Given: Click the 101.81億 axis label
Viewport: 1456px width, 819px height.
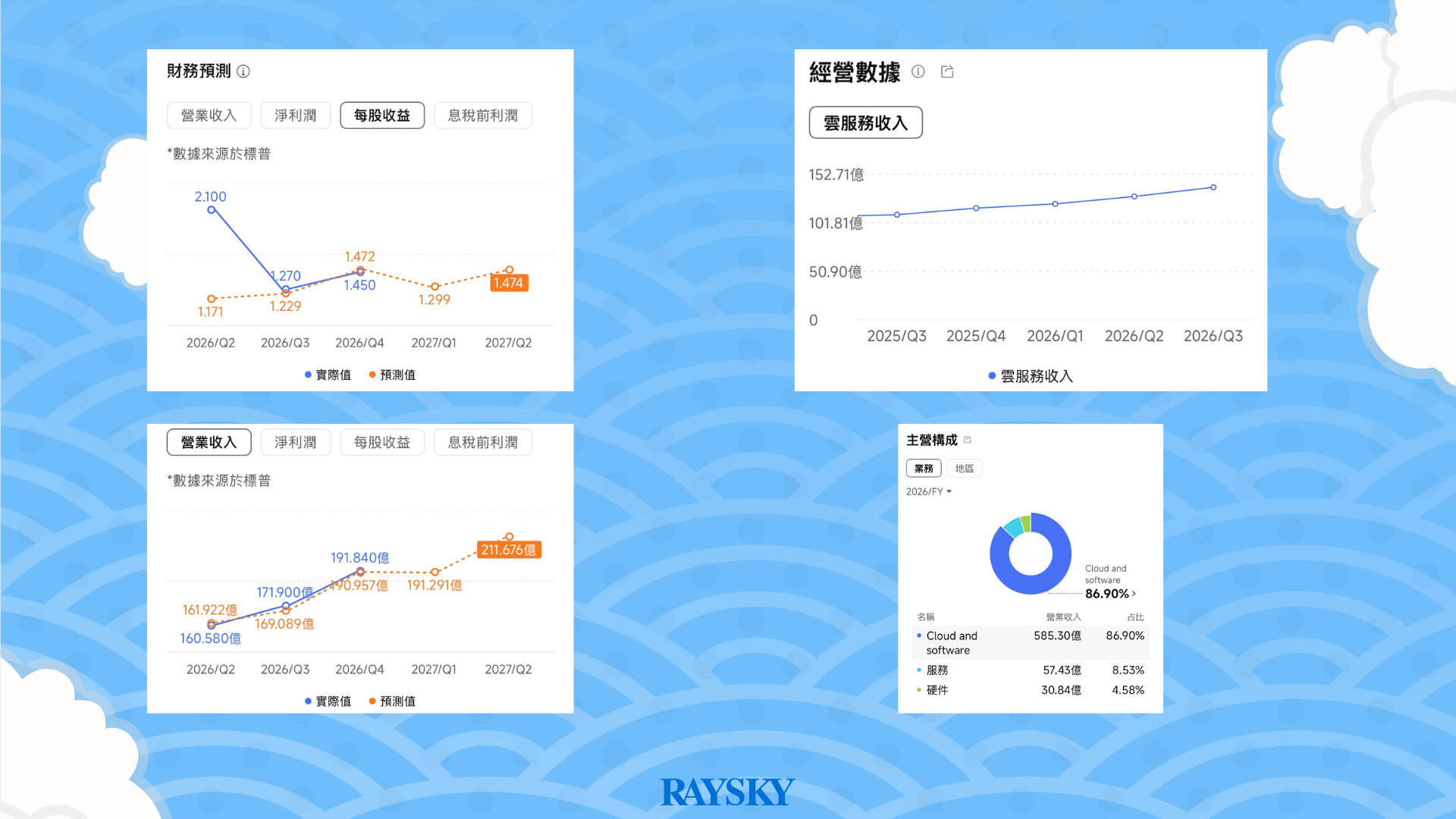Looking at the screenshot, I should [x=836, y=223].
